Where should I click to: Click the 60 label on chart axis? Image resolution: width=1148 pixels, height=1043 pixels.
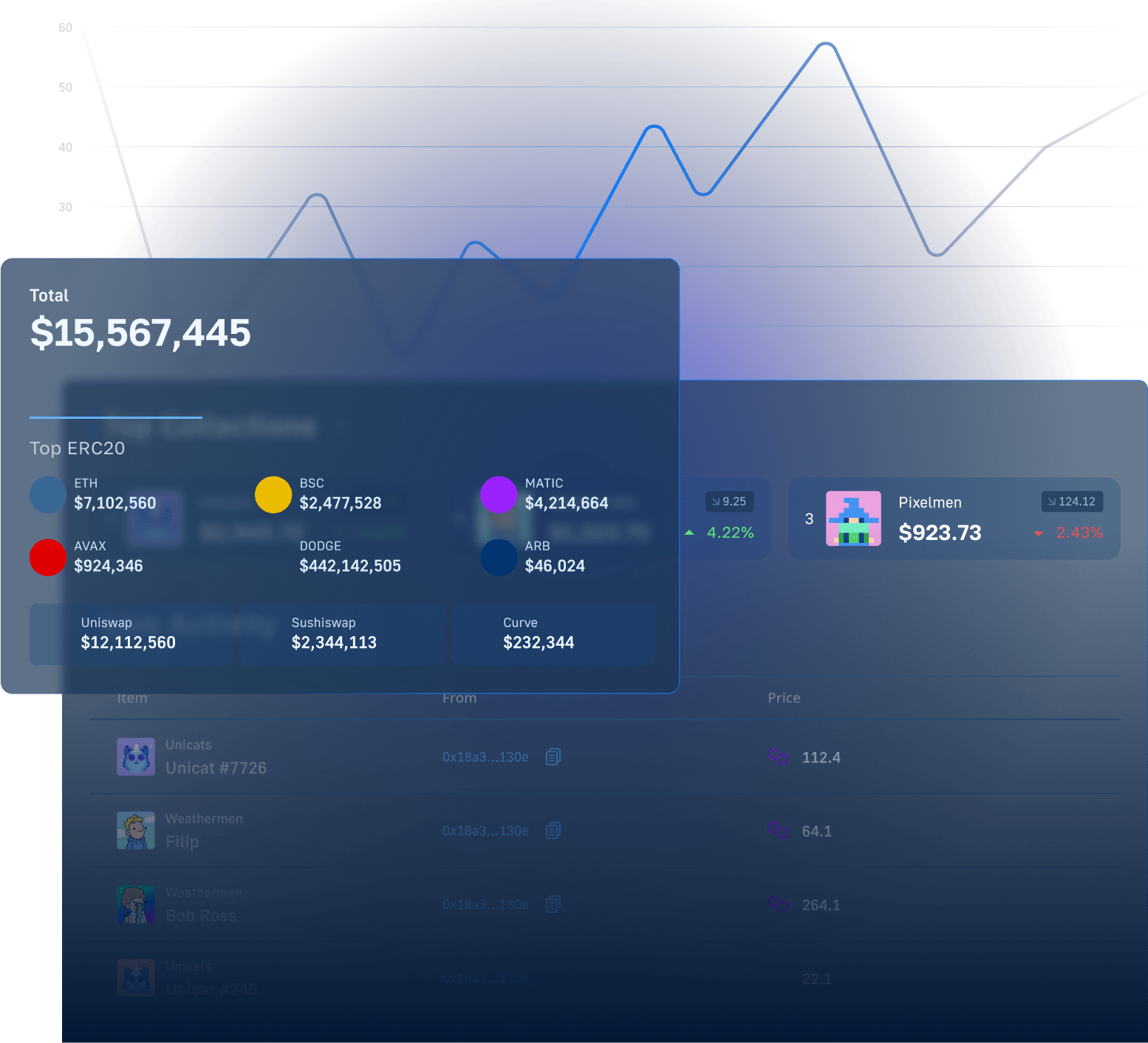click(66, 28)
